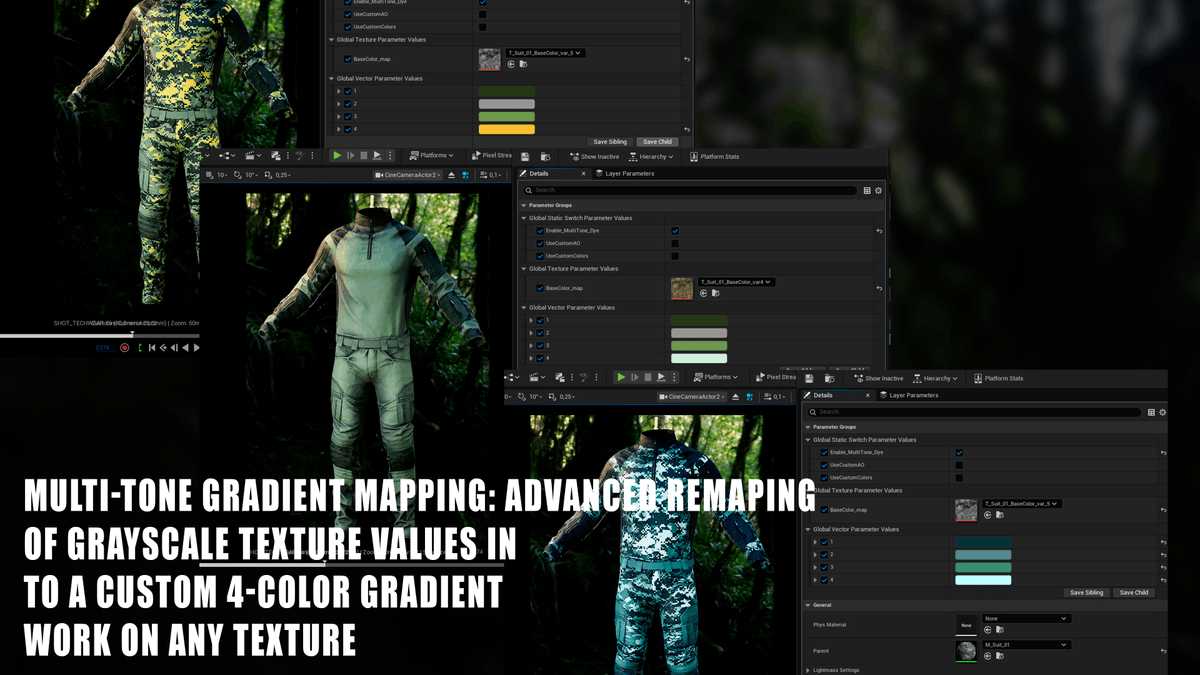
Task: Expand Lightmass Settings section
Action: pos(808,670)
